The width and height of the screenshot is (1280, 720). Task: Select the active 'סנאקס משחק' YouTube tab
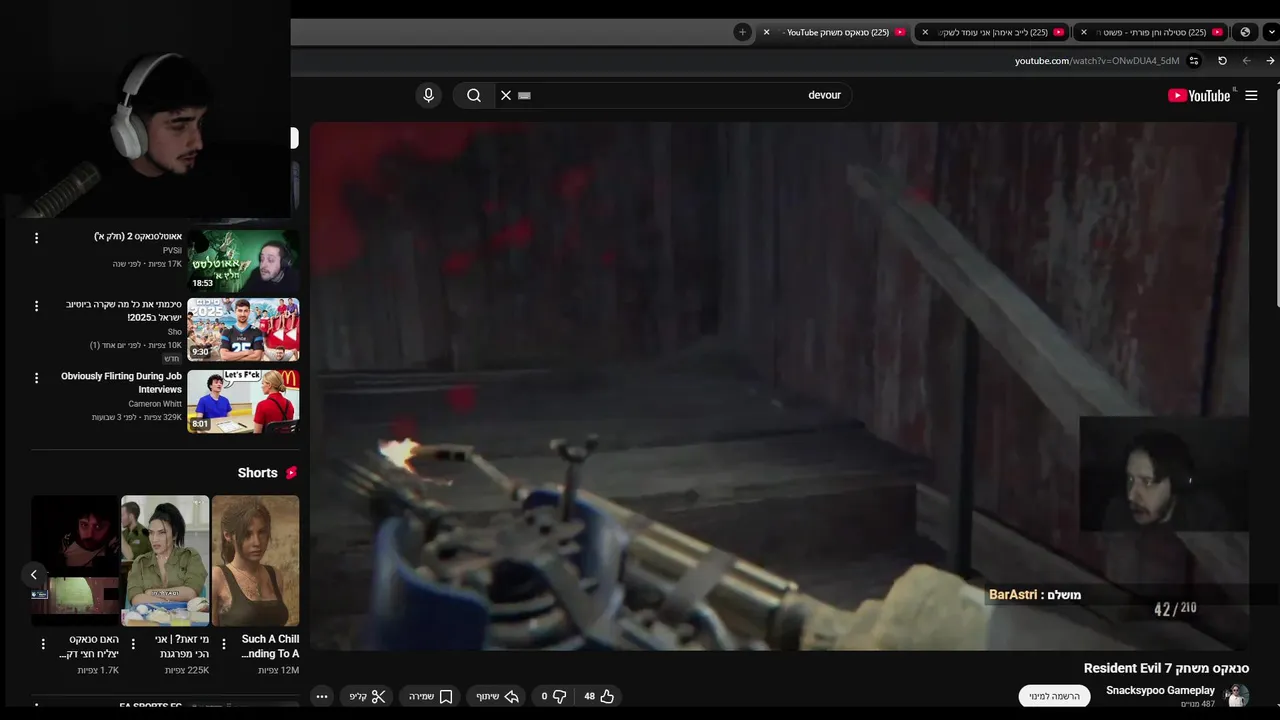[834, 32]
